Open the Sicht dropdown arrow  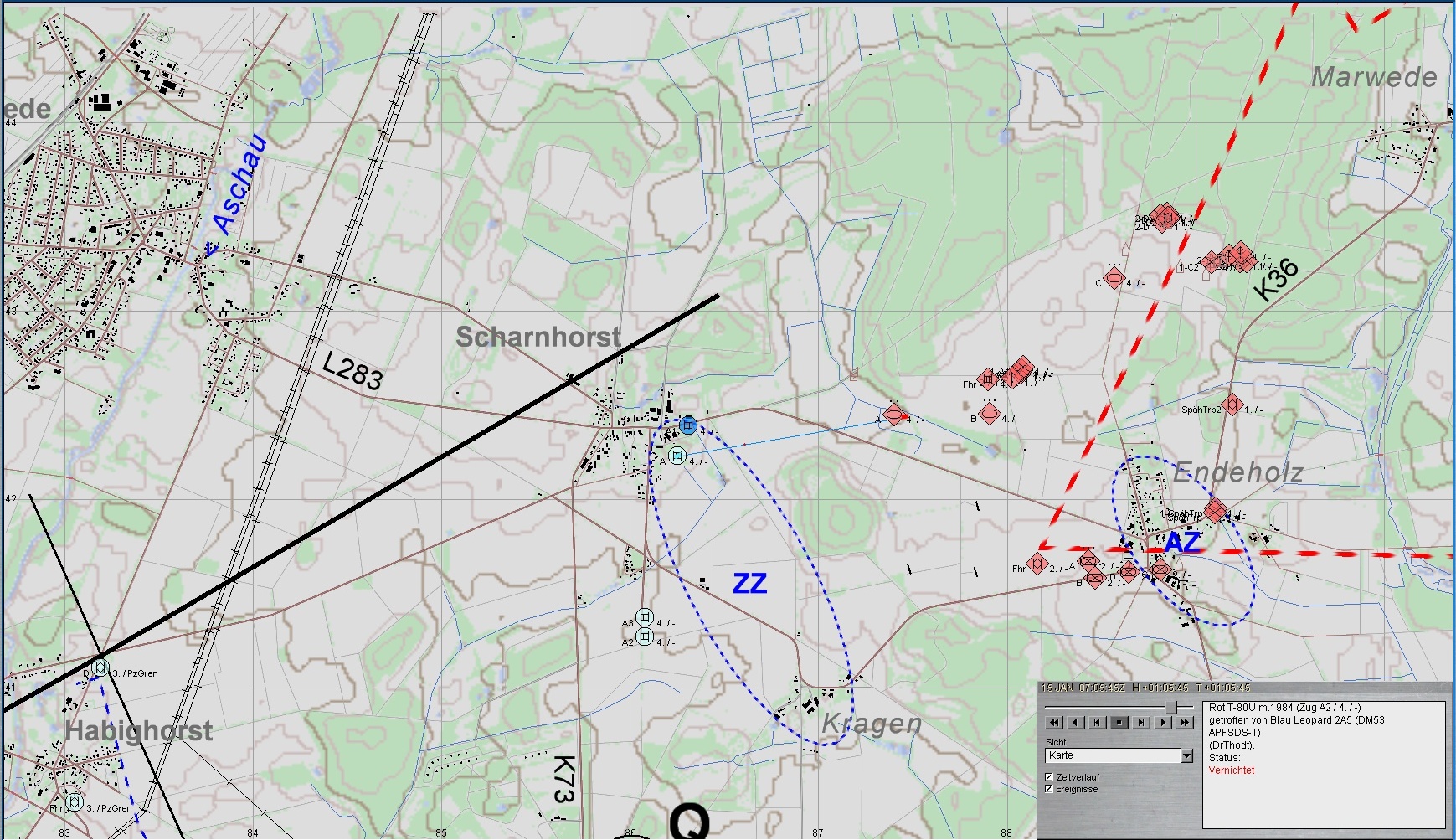click(x=1186, y=756)
